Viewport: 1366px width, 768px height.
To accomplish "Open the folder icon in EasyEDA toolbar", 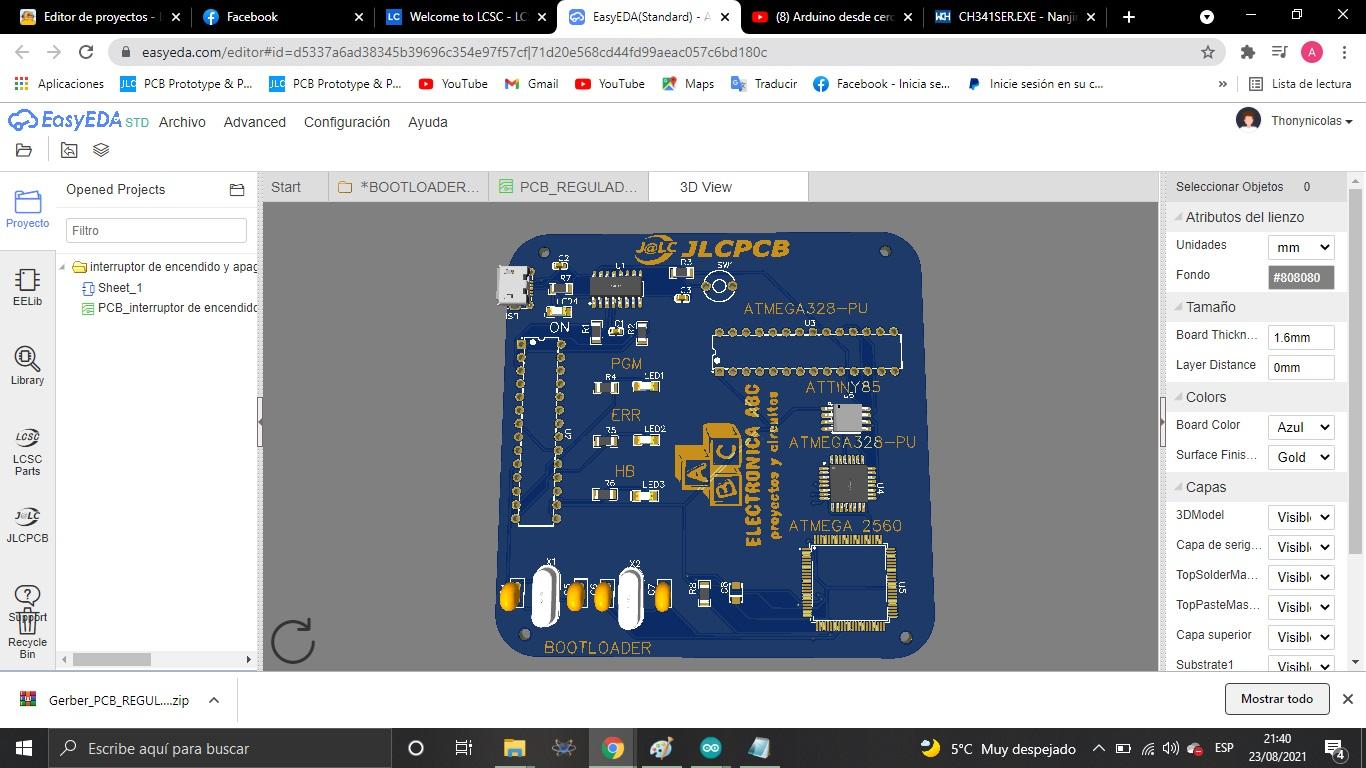I will coord(24,150).
